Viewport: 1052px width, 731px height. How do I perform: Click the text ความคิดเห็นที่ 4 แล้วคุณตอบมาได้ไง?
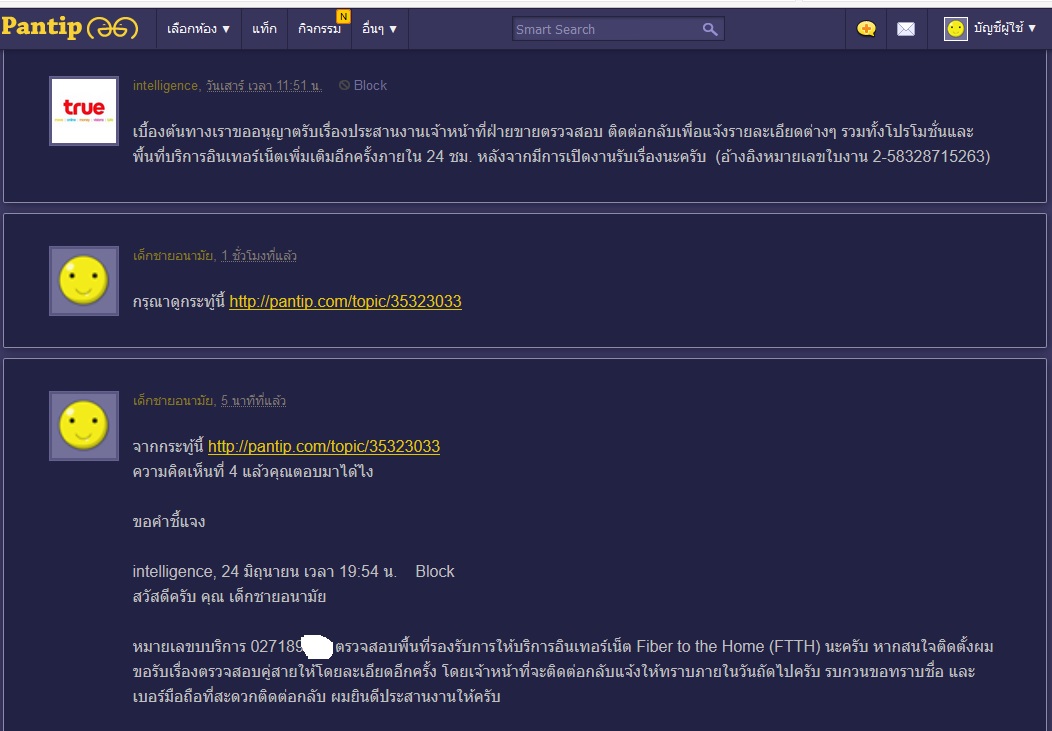click(253, 471)
